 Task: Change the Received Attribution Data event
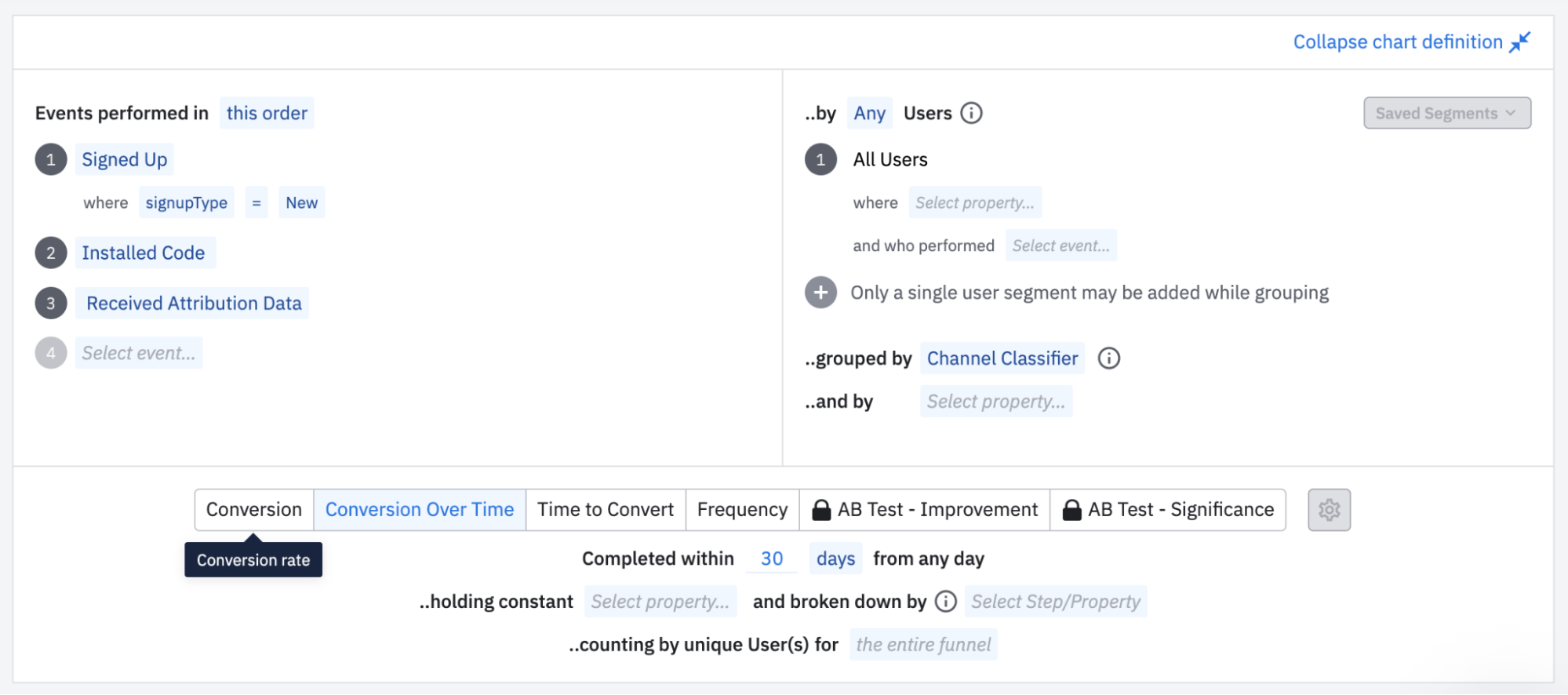pos(192,304)
